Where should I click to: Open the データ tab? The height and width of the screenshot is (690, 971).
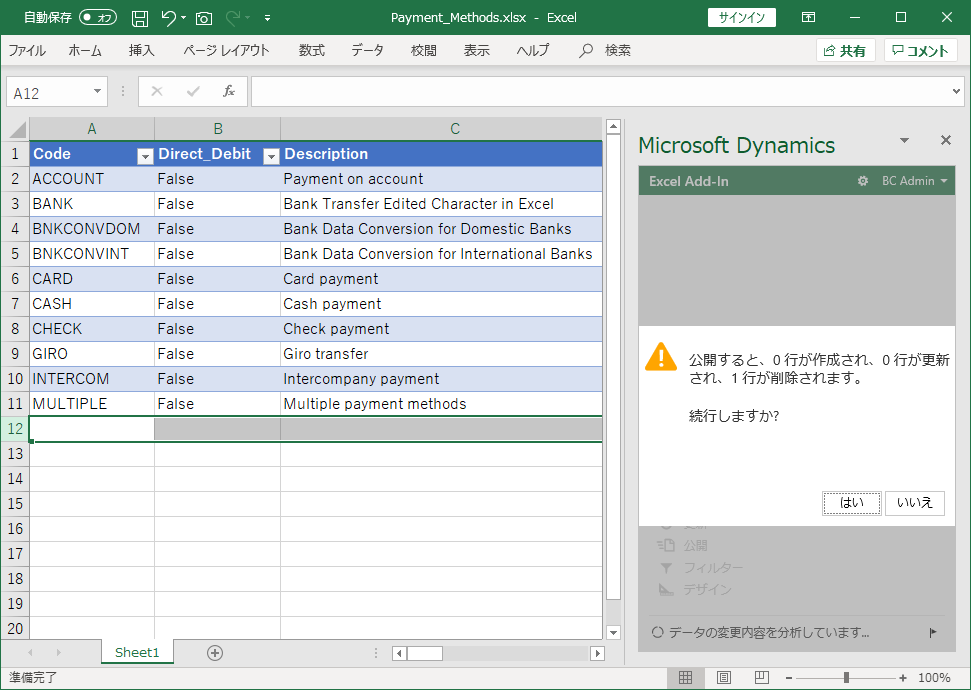(367, 51)
